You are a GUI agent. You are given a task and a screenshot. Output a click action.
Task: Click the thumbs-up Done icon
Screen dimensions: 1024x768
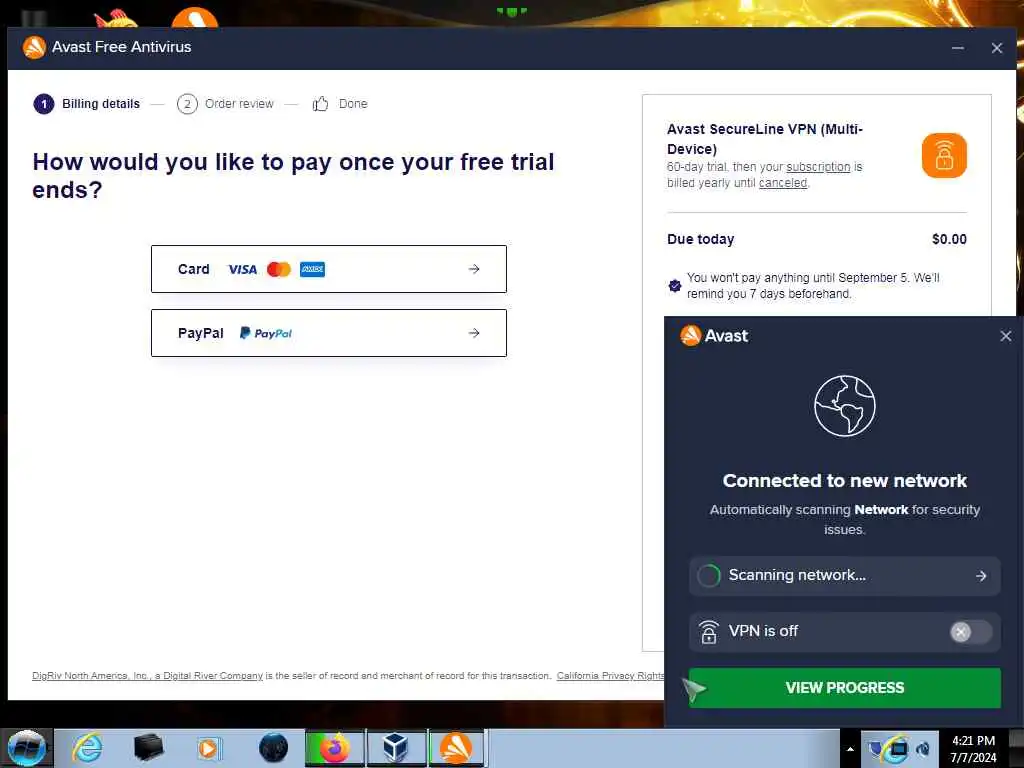point(320,104)
